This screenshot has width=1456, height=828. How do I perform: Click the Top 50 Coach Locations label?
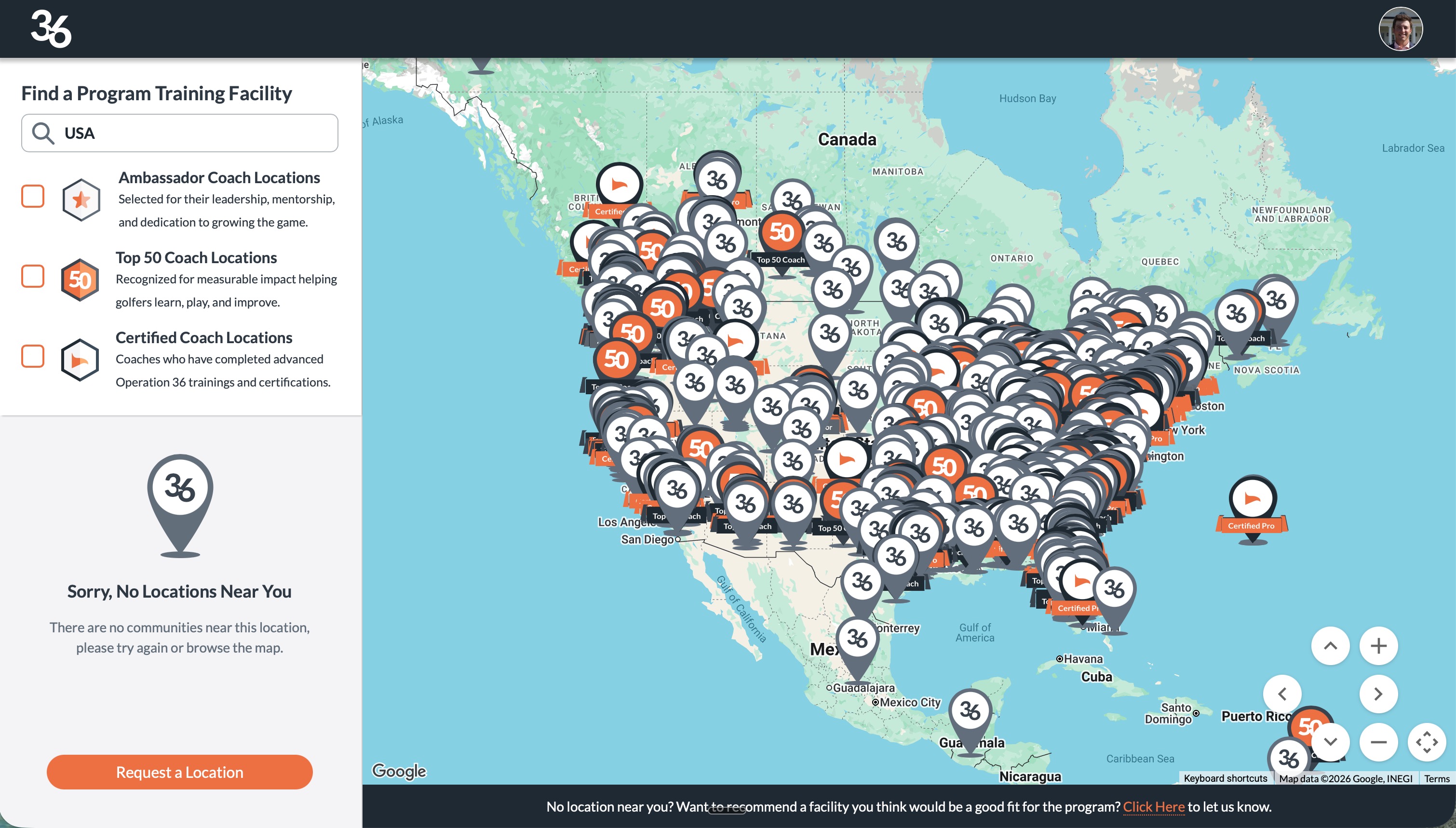(196, 258)
